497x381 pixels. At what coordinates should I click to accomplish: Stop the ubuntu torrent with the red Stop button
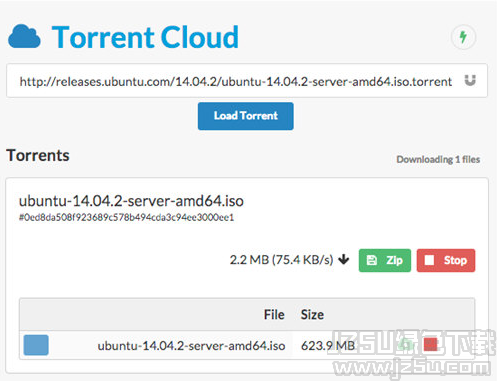[x=446, y=260]
